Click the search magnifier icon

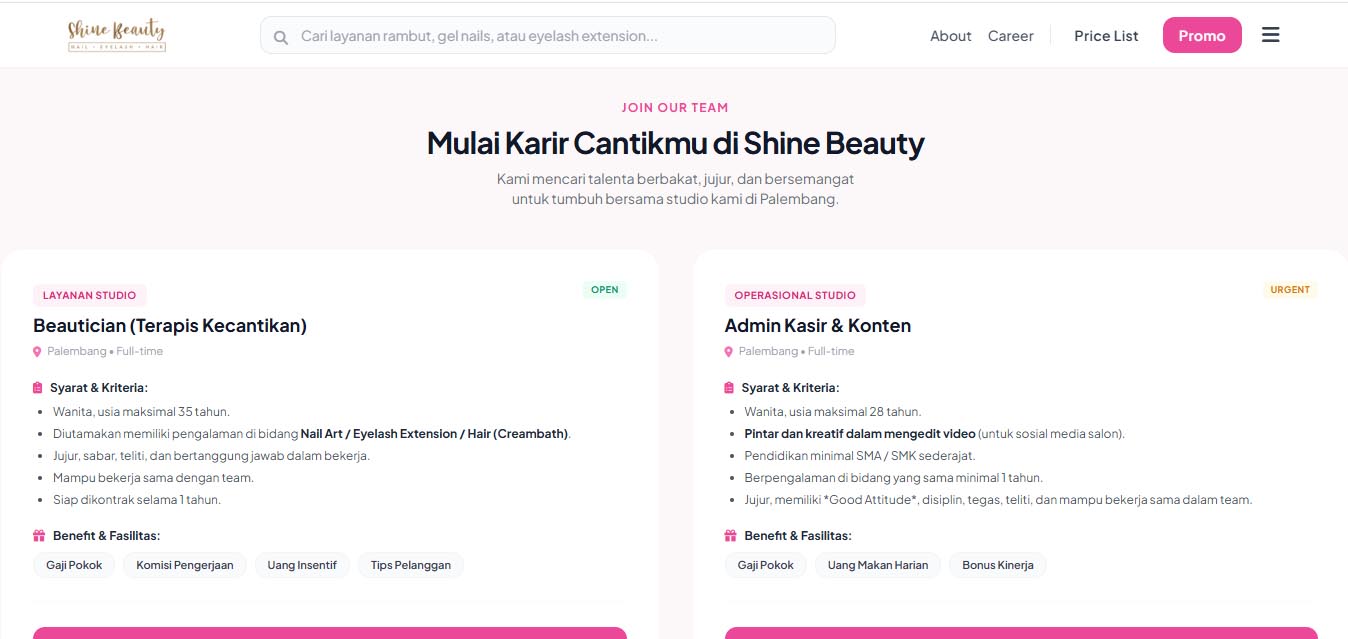tap(281, 37)
